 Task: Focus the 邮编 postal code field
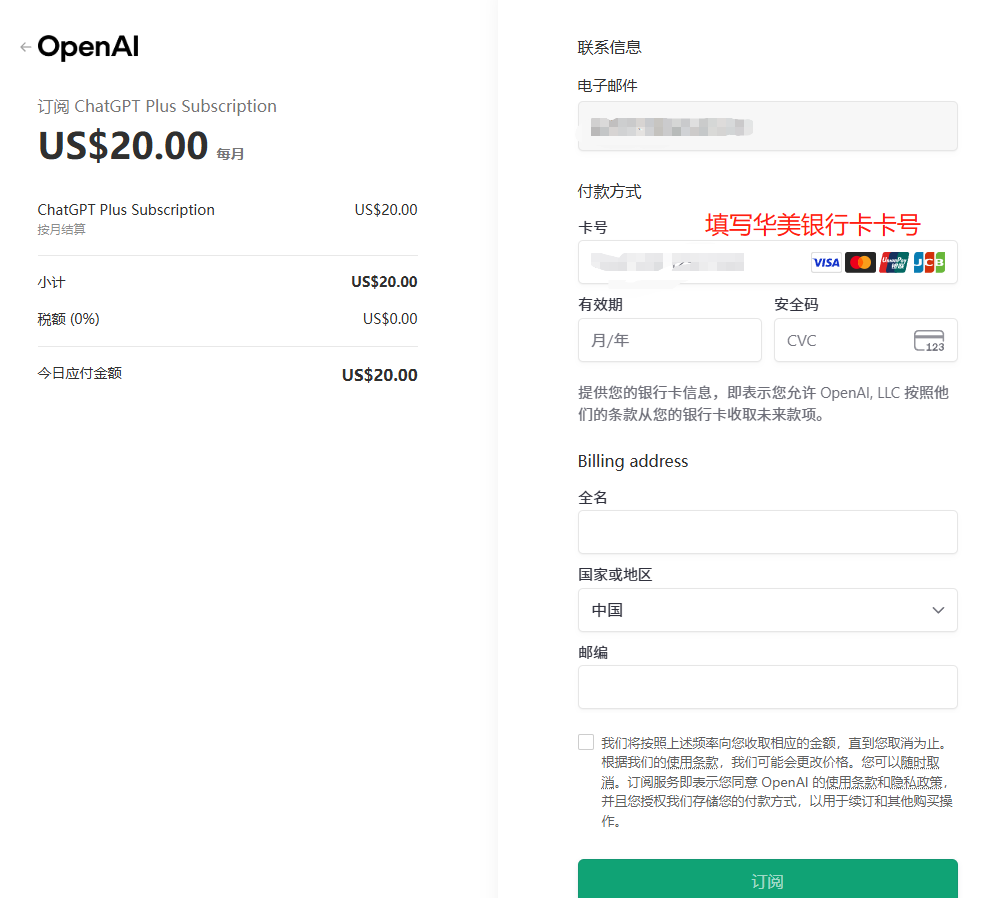coord(767,687)
